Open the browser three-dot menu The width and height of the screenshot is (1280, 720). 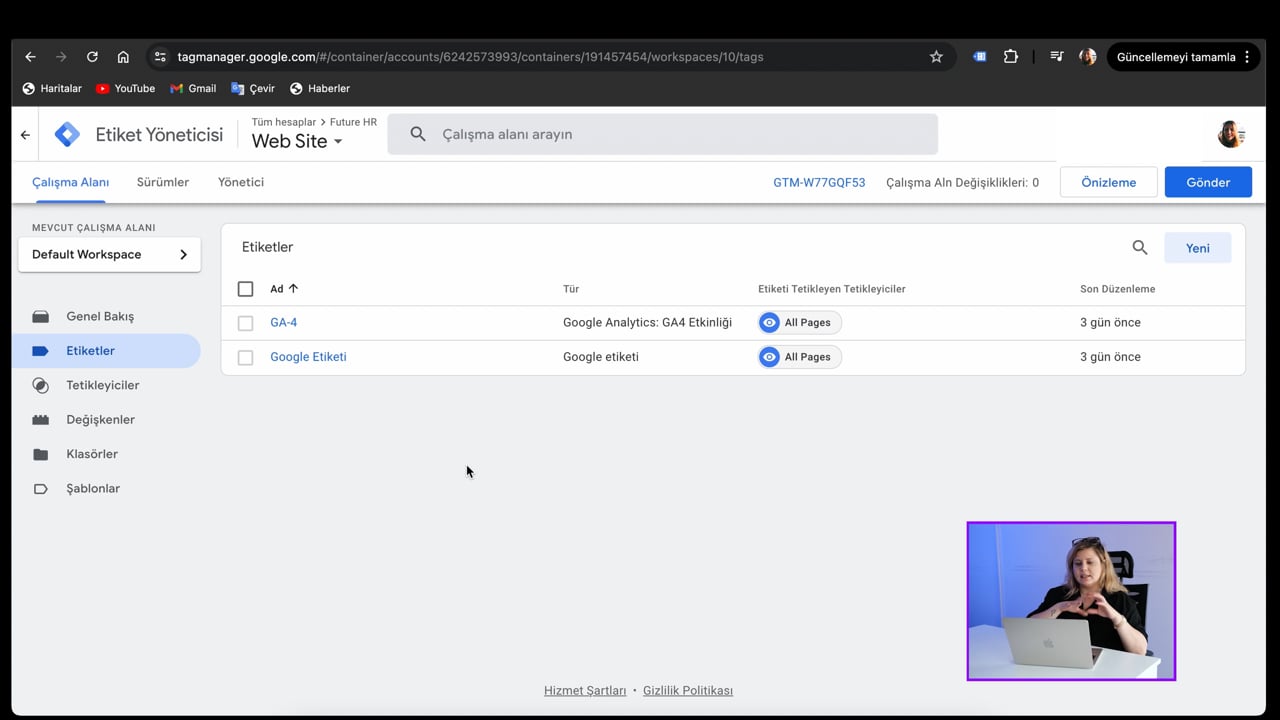tap(1247, 57)
